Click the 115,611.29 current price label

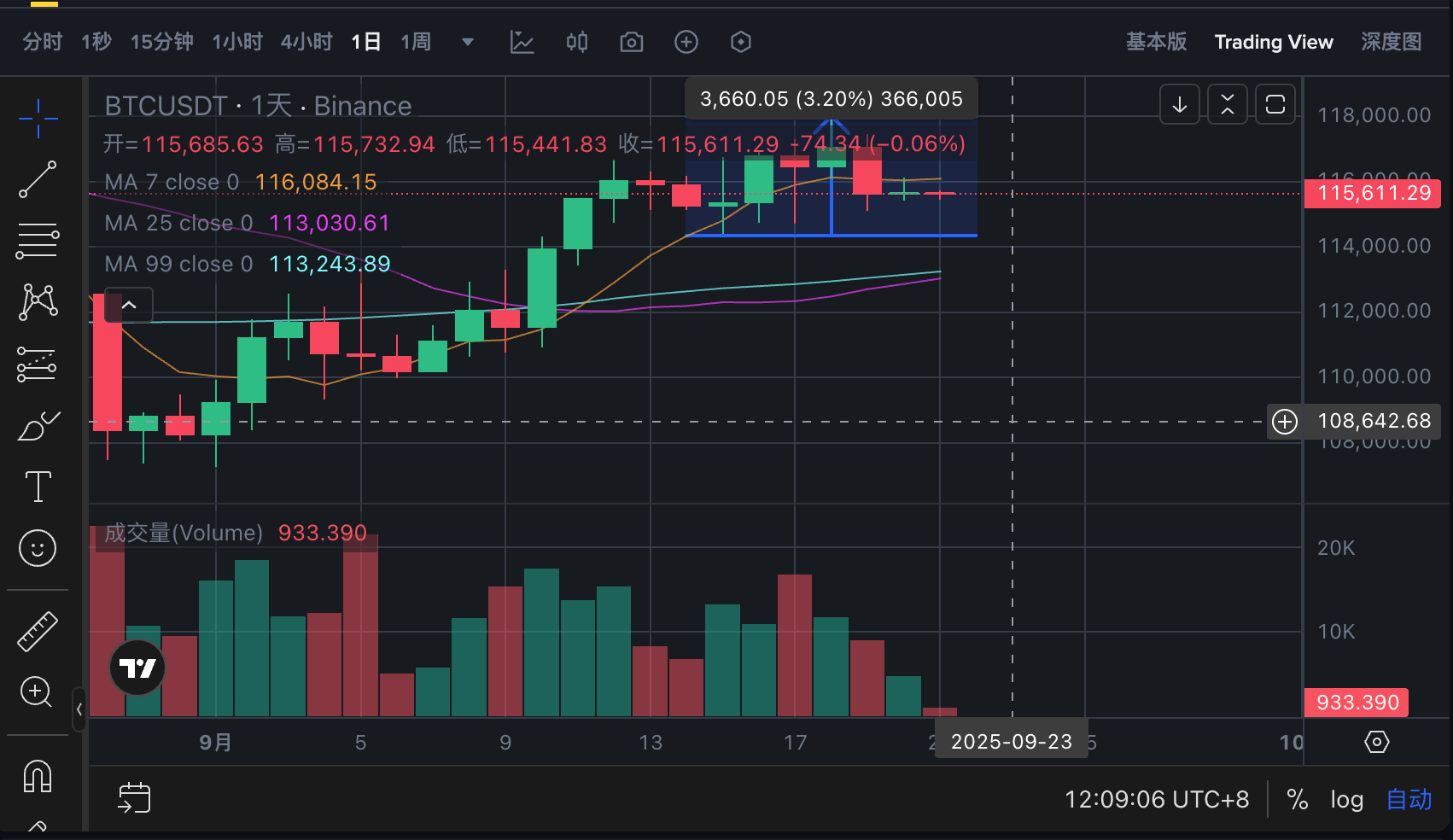(1373, 194)
